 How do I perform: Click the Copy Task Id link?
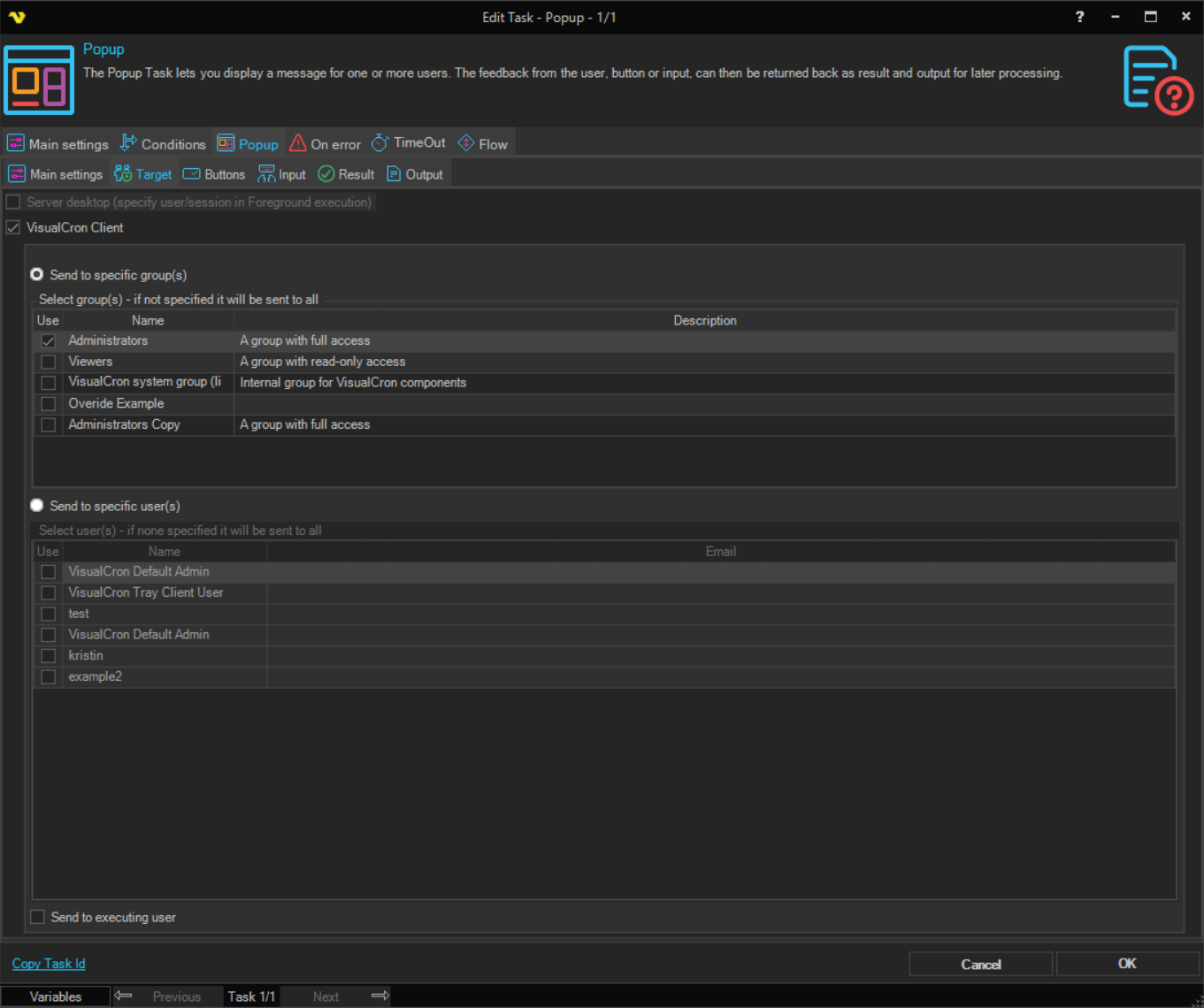[49, 964]
